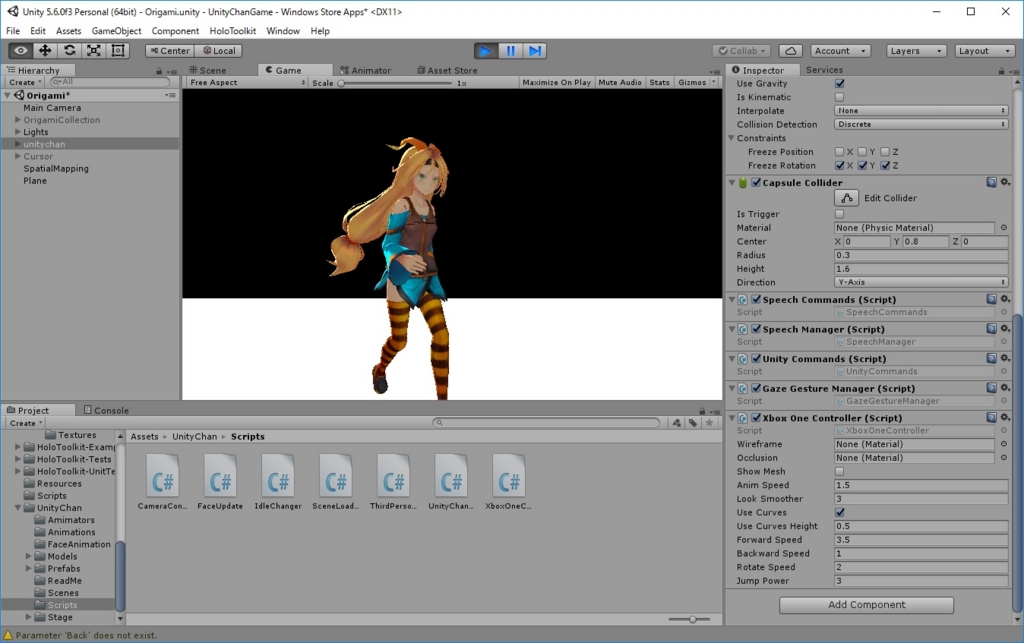Pick Wireframe material object selector

pyautogui.click(x=1004, y=444)
